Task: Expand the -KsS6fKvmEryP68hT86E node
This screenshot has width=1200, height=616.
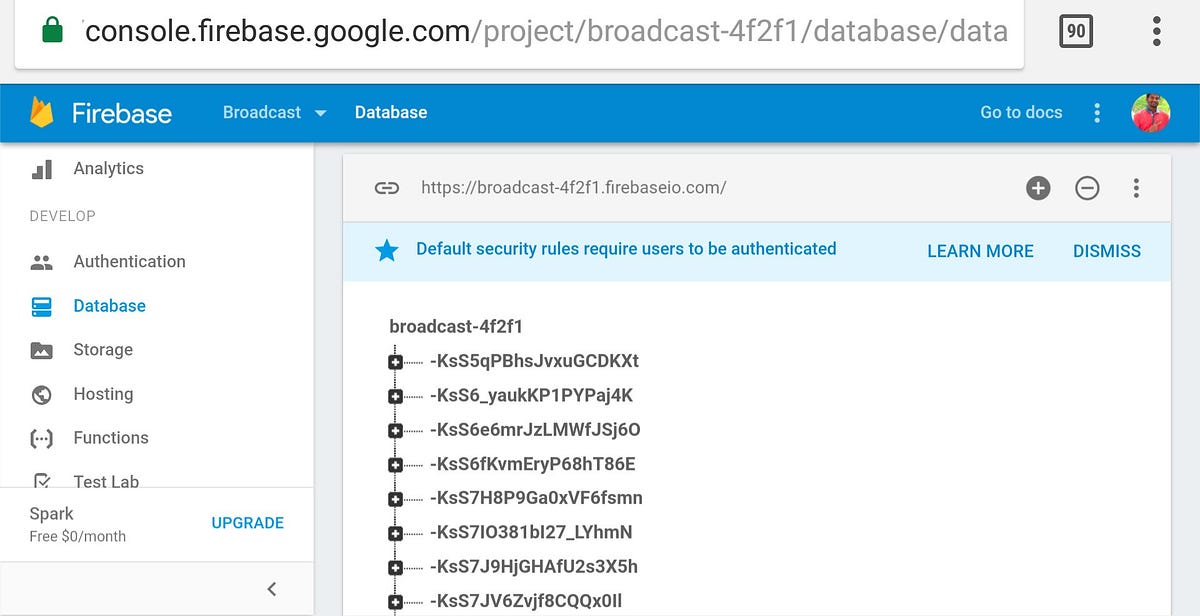Action: tap(395, 465)
